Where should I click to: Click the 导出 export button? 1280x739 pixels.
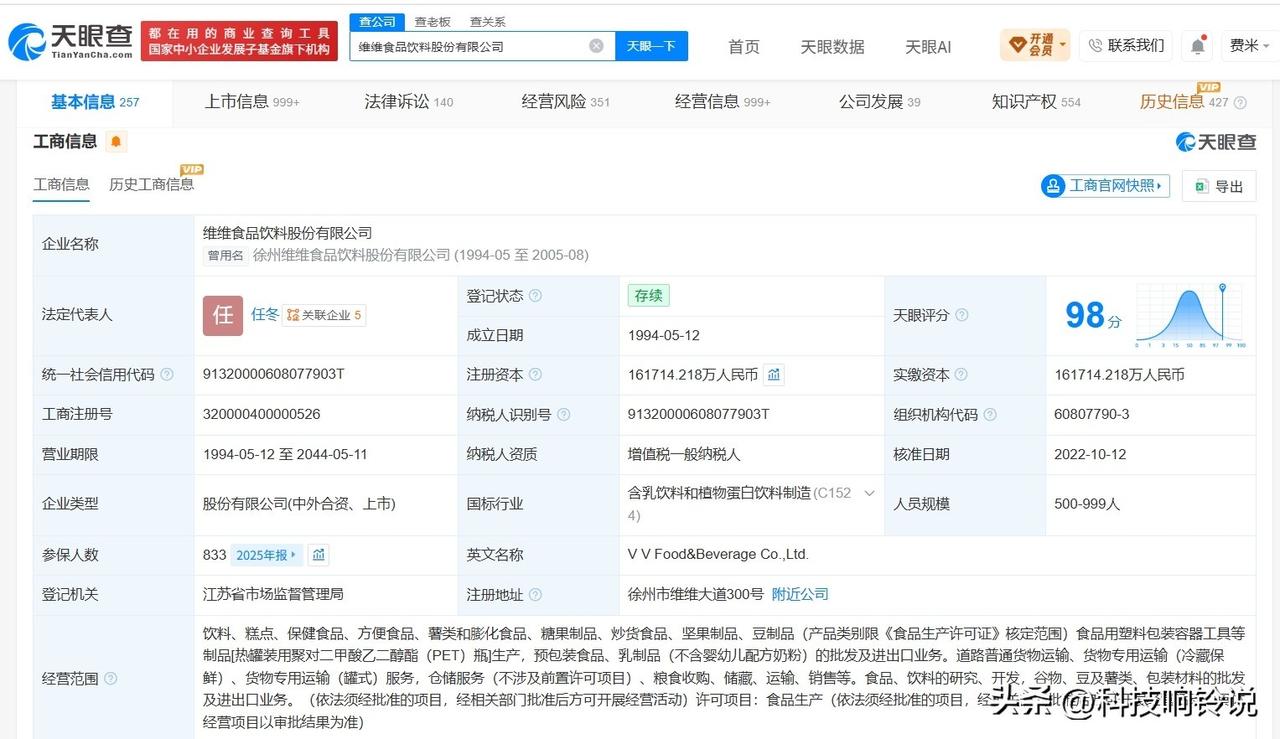tap(1218, 186)
